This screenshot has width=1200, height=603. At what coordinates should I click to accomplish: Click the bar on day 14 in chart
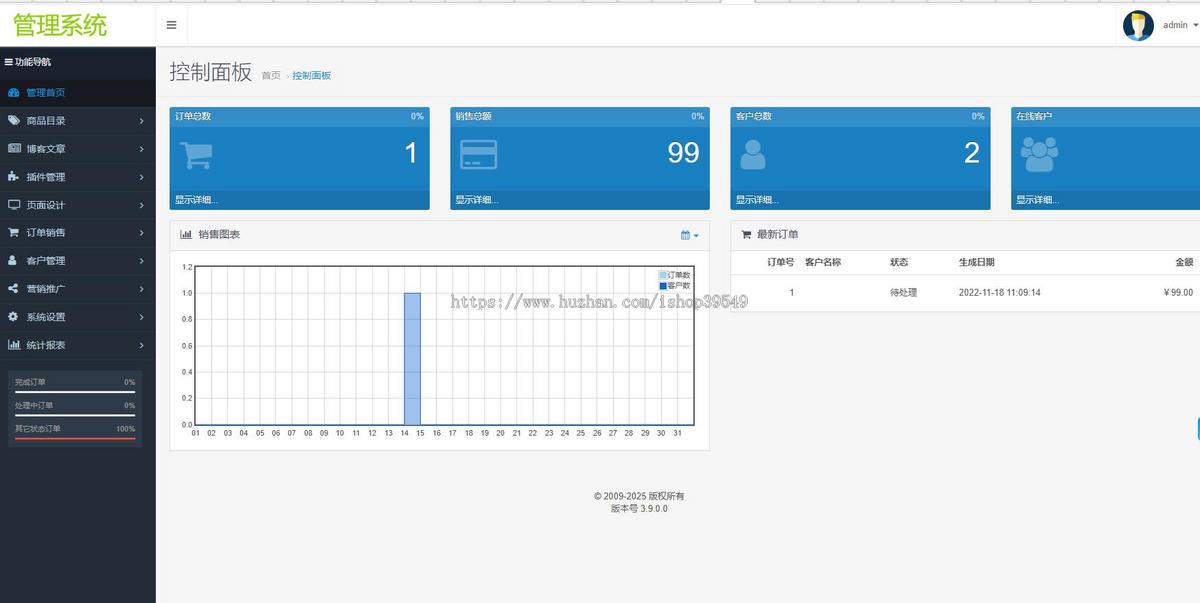click(412, 359)
